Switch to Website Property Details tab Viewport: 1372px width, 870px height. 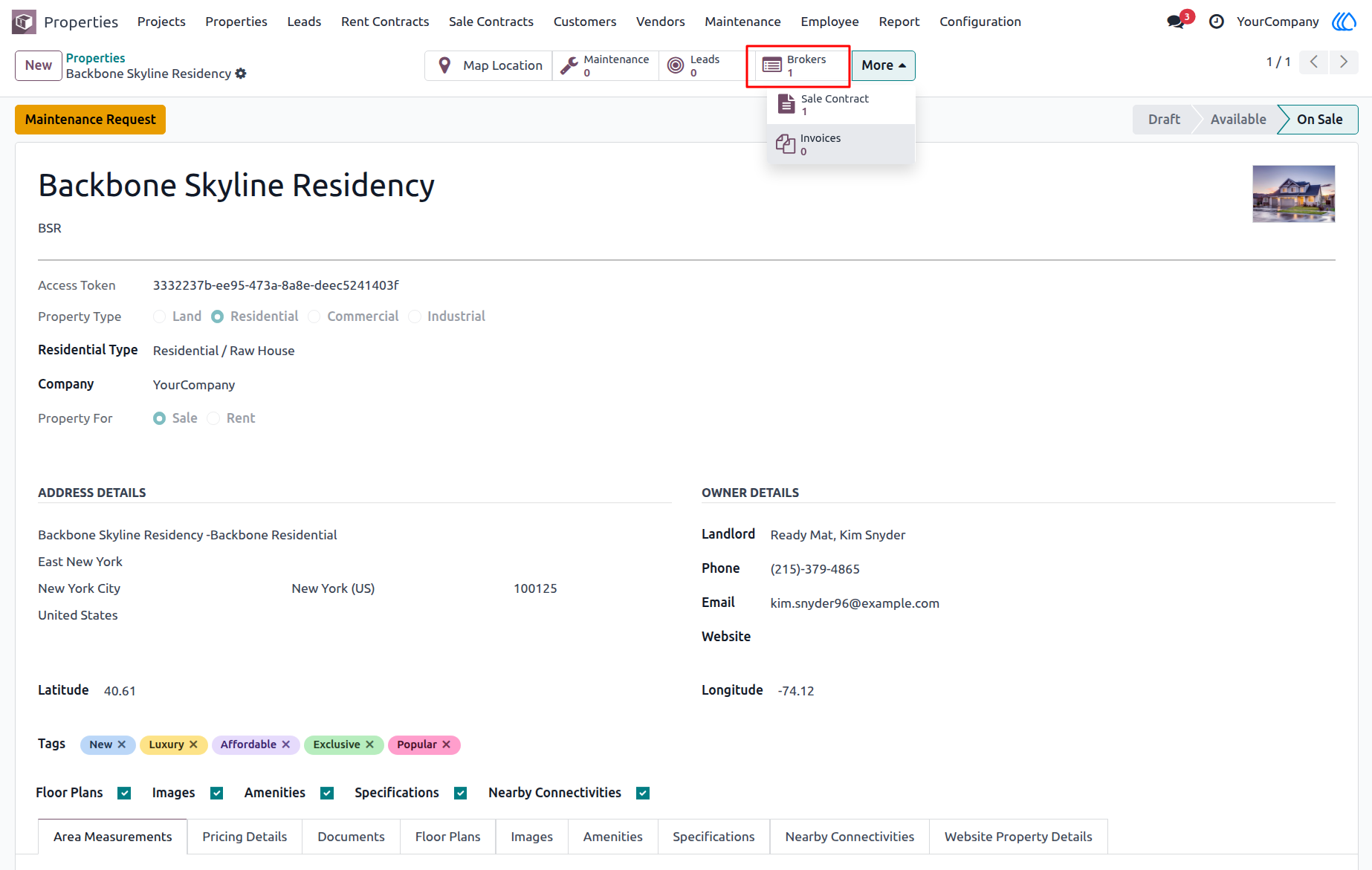(1018, 837)
